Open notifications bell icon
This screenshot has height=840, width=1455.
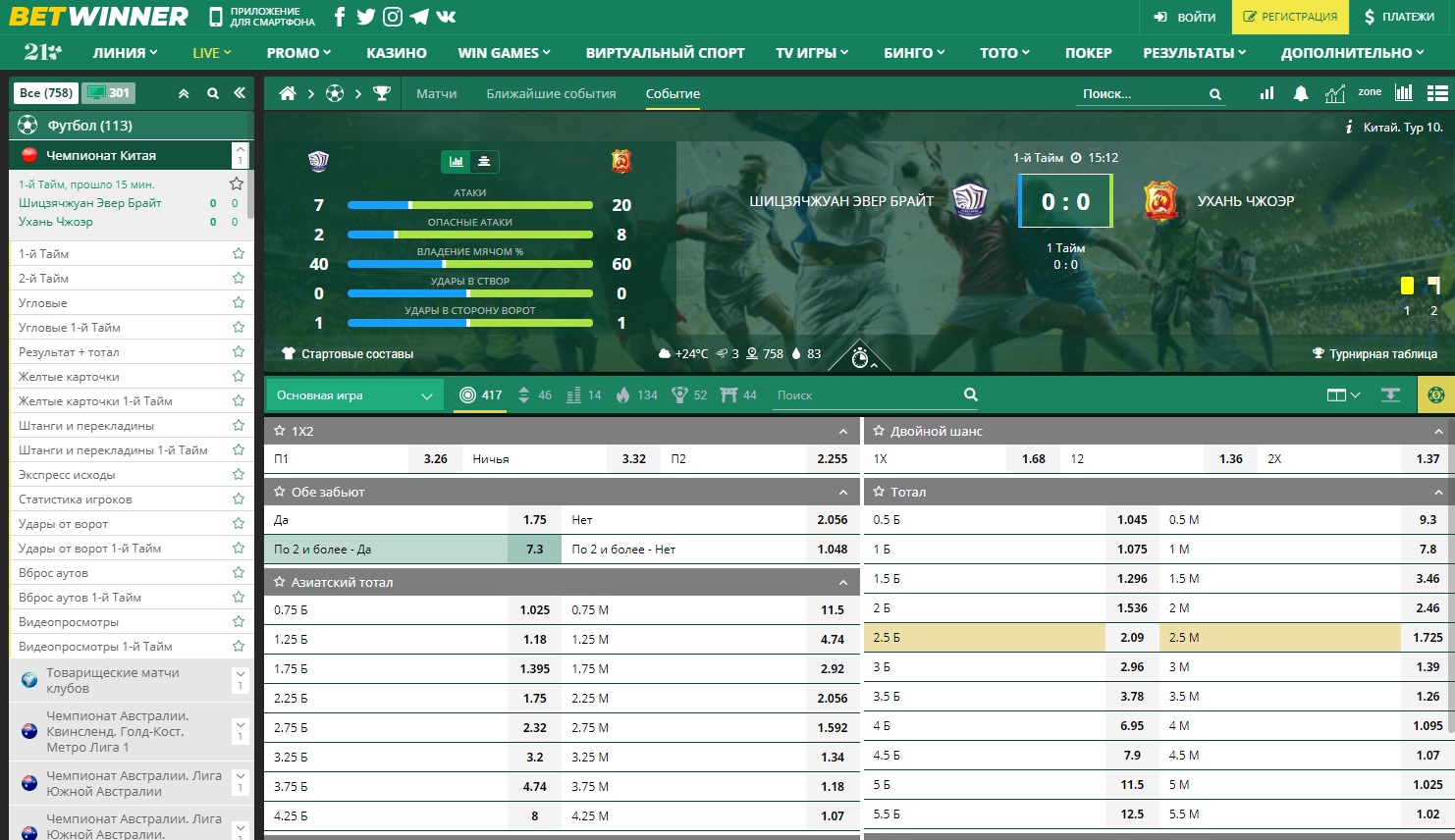[x=1301, y=93]
